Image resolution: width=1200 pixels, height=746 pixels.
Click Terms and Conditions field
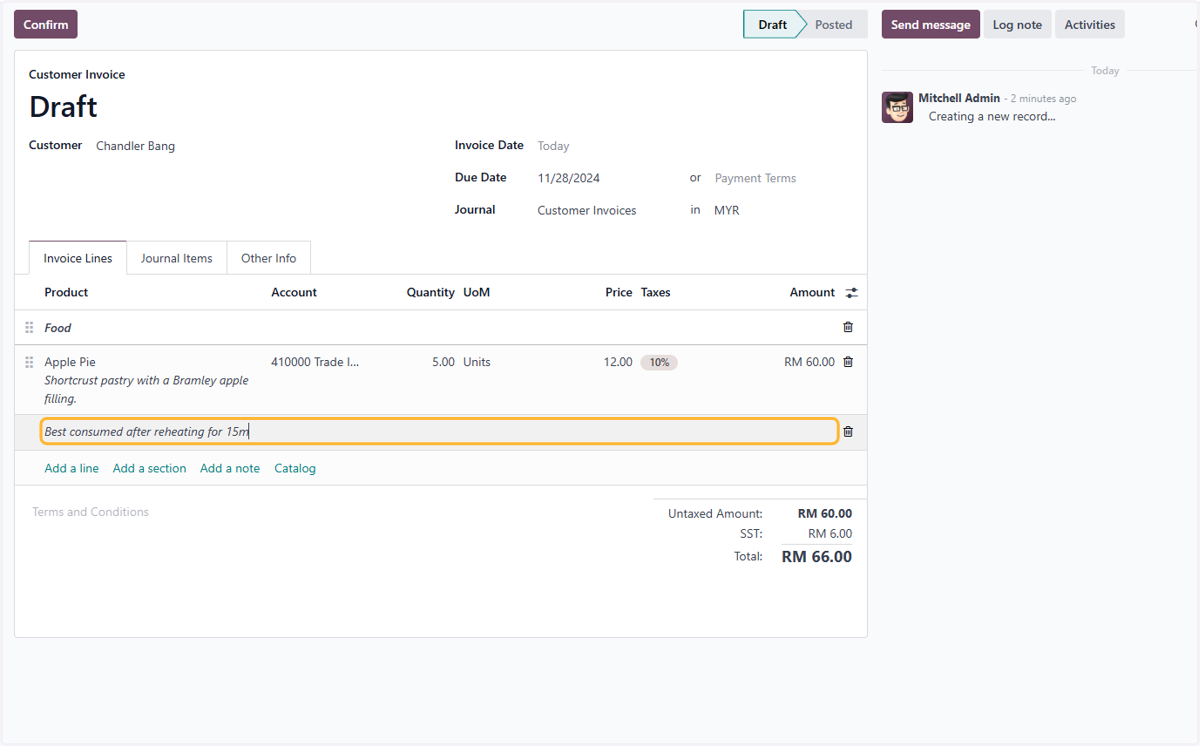click(x=90, y=512)
